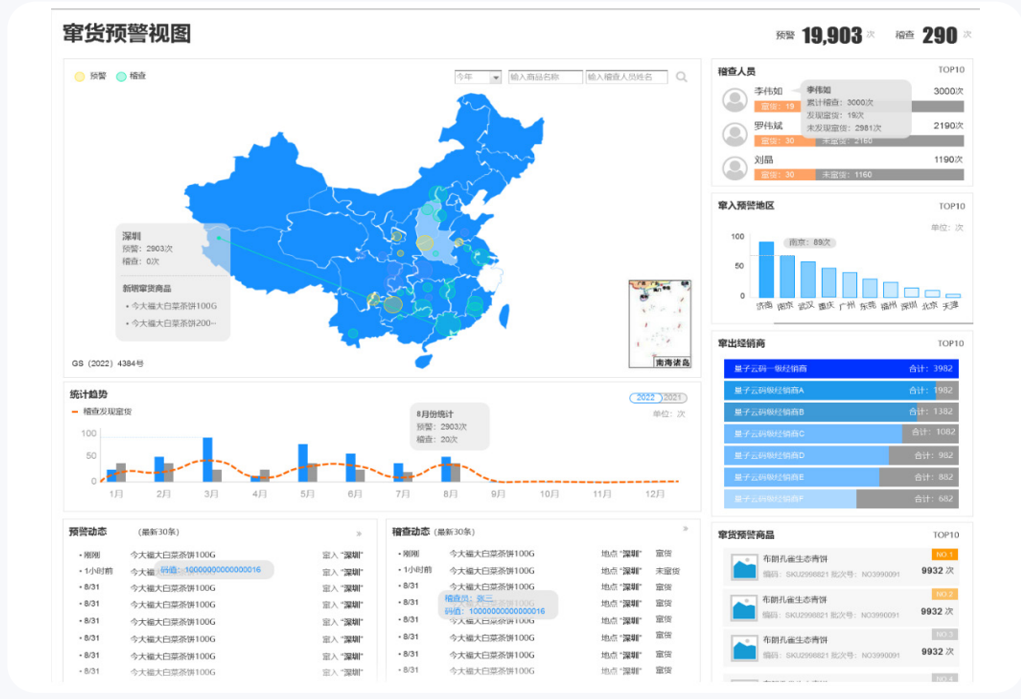Image resolution: width=1021 pixels, height=699 pixels.
Task: Toggle the 预警 map legend marker
Action: click(x=79, y=76)
